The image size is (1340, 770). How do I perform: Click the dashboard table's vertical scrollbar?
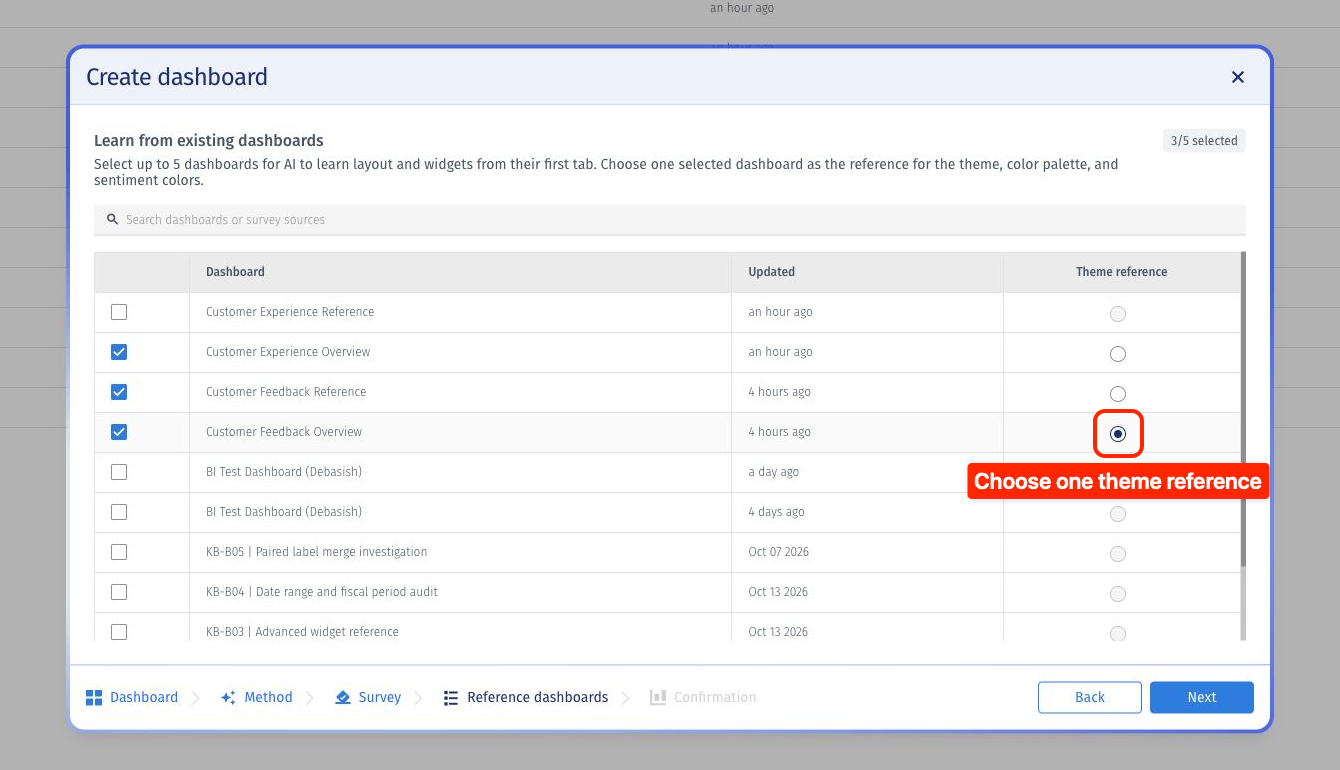click(1244, 410)
